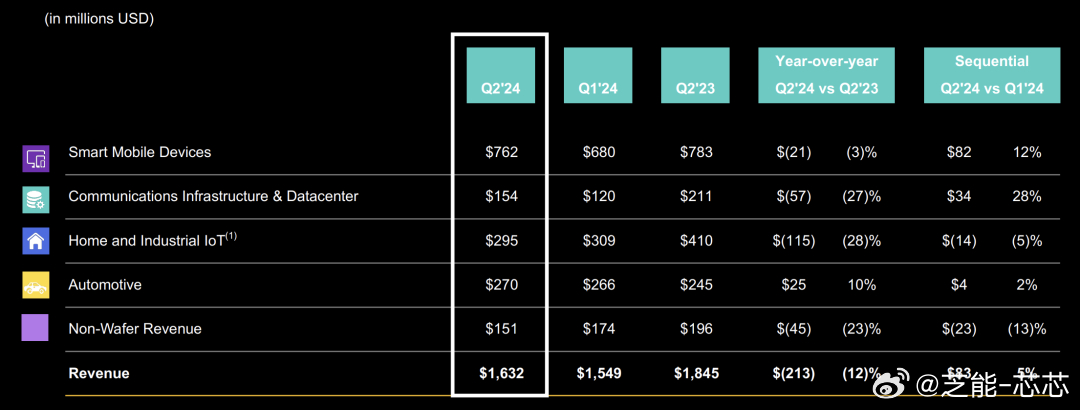Click the Non-Wafer Revenue purple square
The width and height of the screenshot is (1080, 410).
35,328
